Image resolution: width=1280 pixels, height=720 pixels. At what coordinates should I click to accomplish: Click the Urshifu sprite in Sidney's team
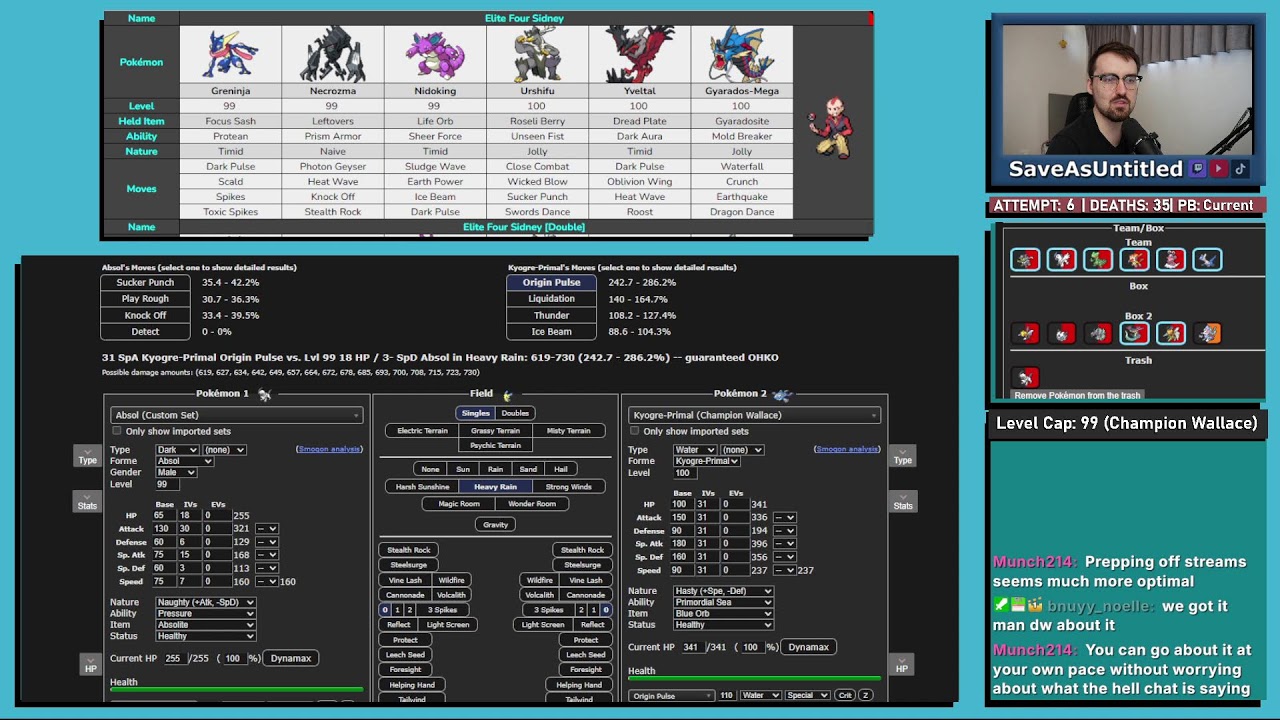pos(537,55)
